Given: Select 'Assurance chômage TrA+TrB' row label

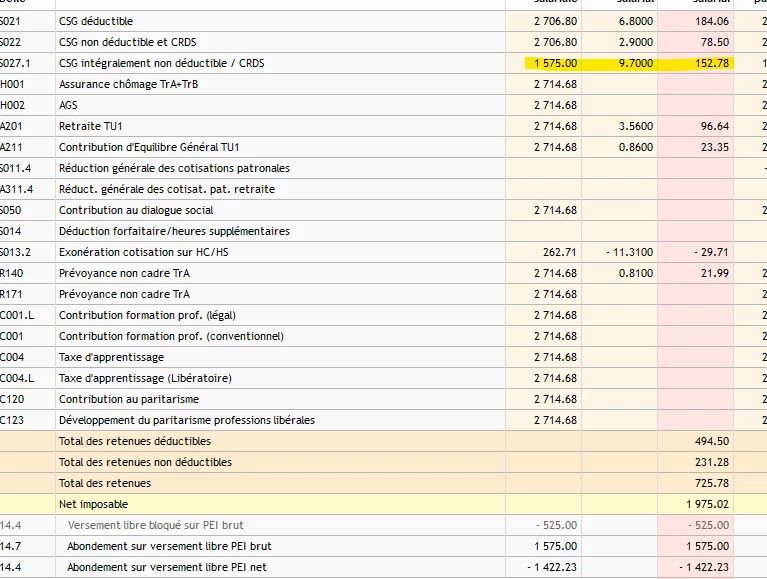Looking at the screenshot, I should pyautogui.click(x=129, y=84).
